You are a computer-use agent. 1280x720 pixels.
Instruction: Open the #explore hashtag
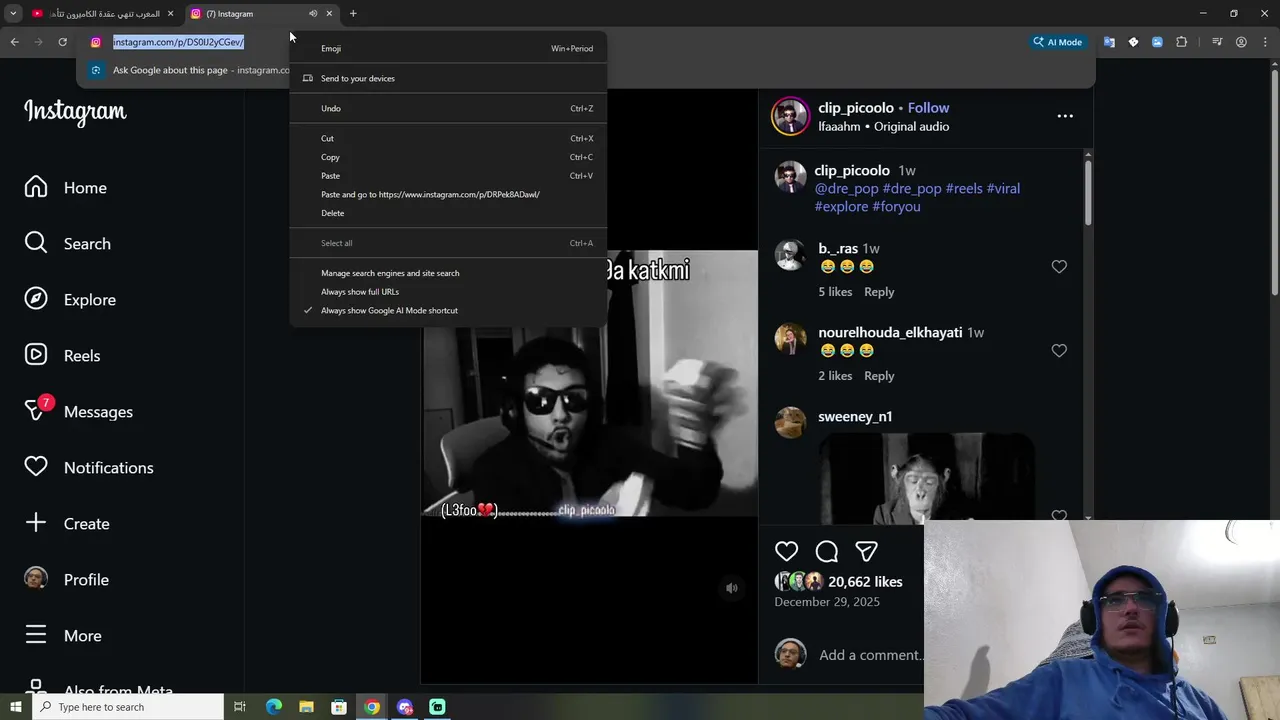[841, 207]
